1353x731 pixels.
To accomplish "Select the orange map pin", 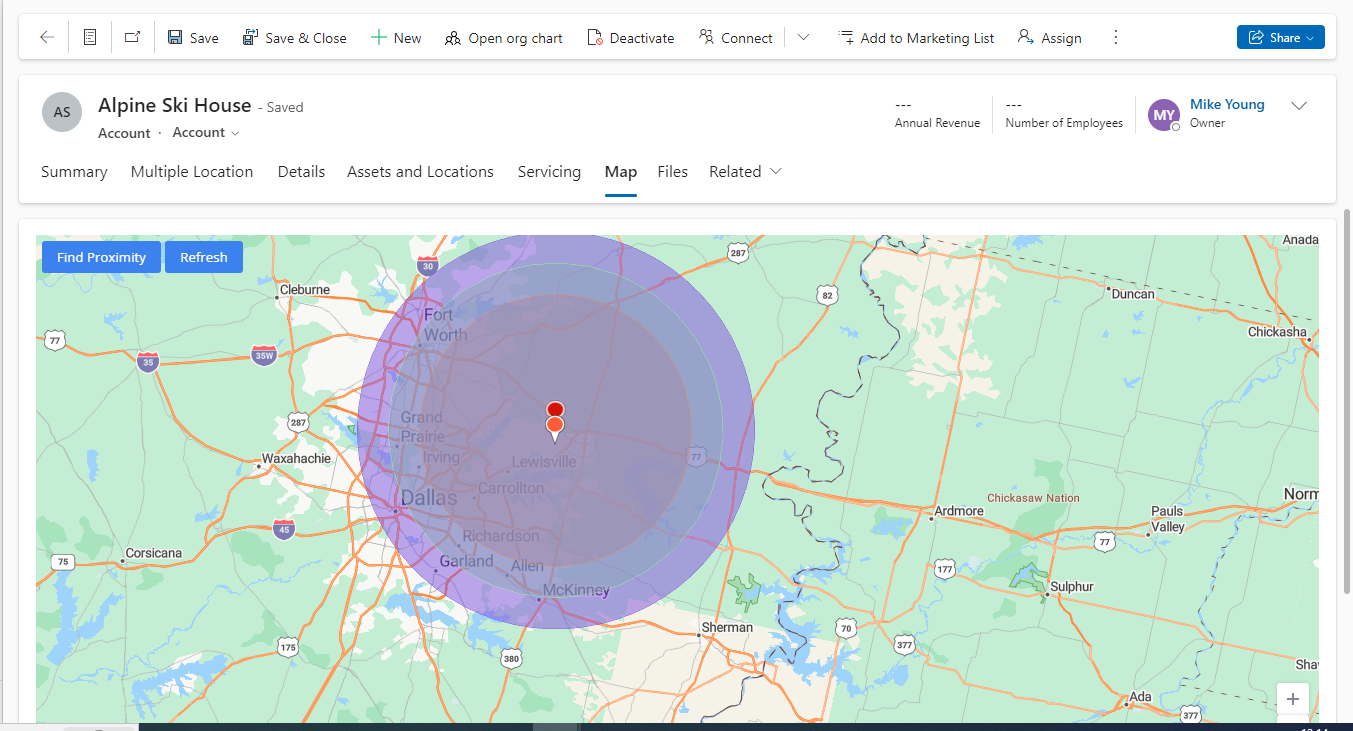I will tap(555, 428).
